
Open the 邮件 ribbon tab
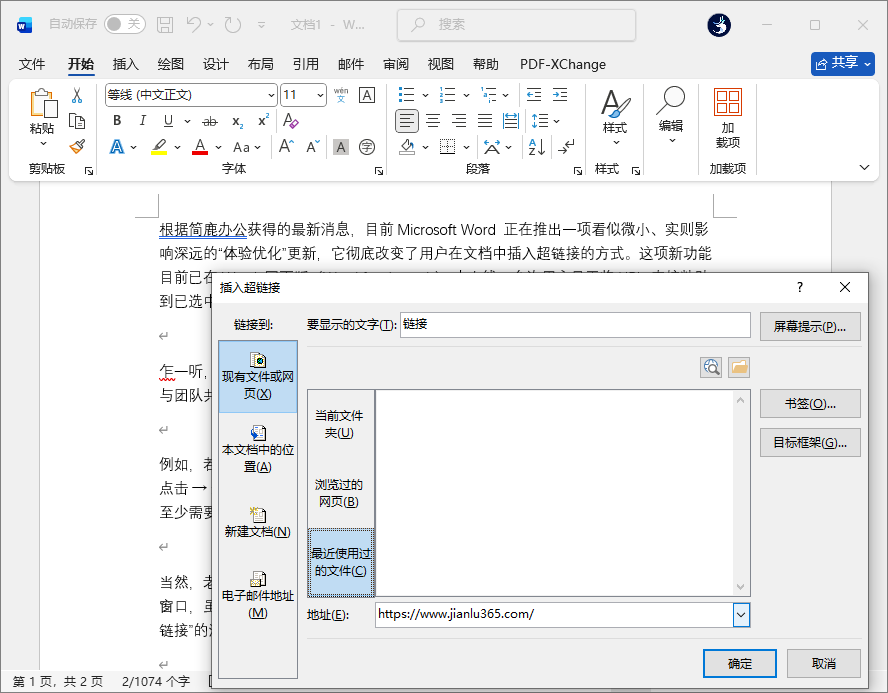[351, 64]
